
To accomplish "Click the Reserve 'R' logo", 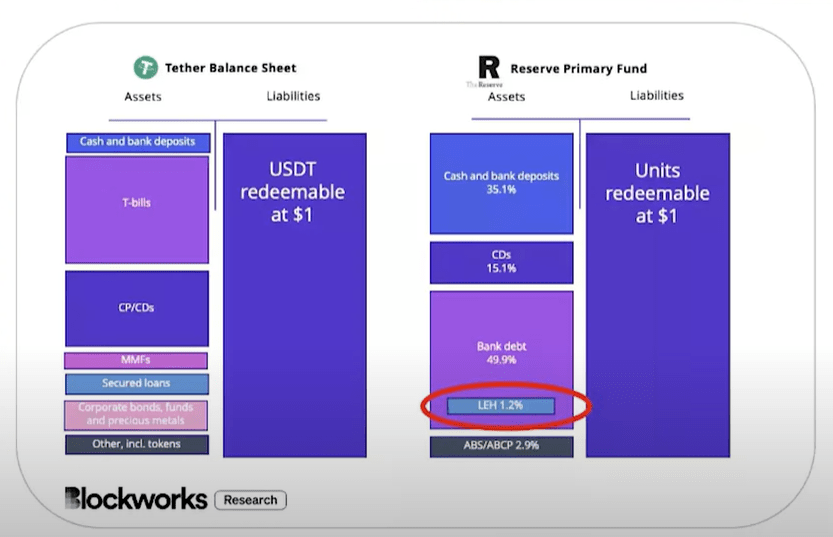I will coord(488,68).
